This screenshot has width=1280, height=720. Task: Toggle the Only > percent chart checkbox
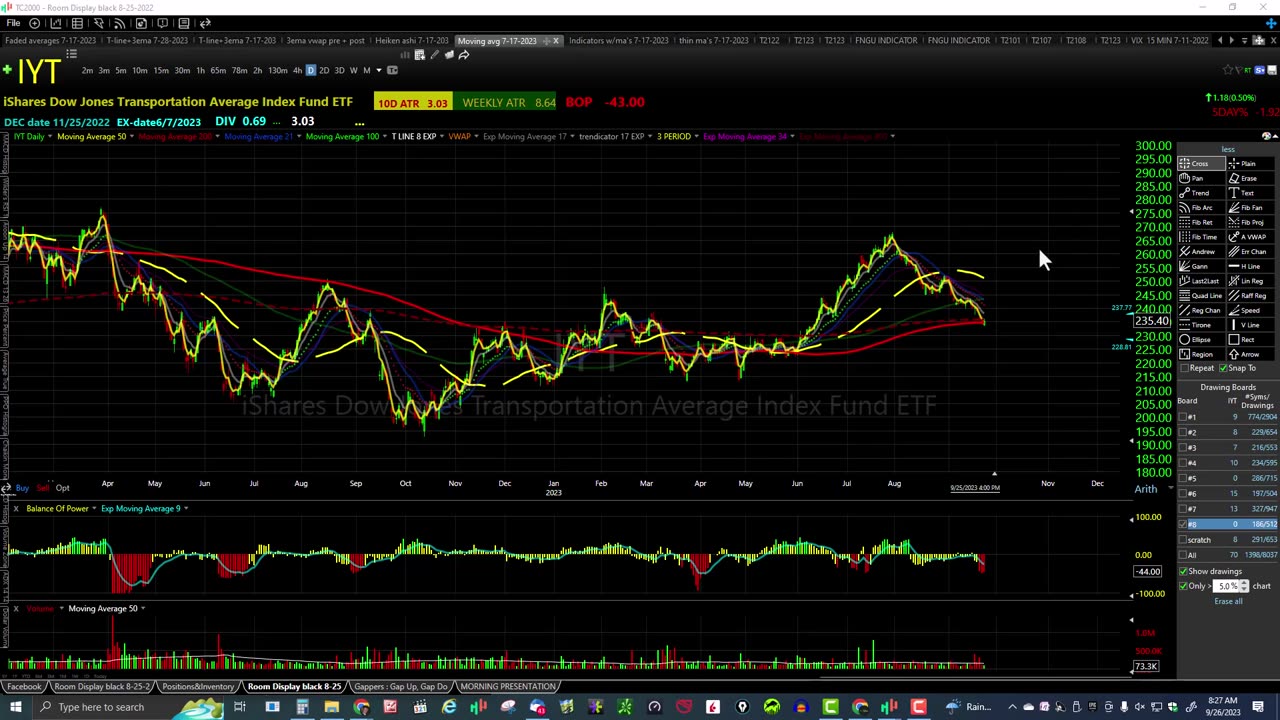(x=1183, y=586)
